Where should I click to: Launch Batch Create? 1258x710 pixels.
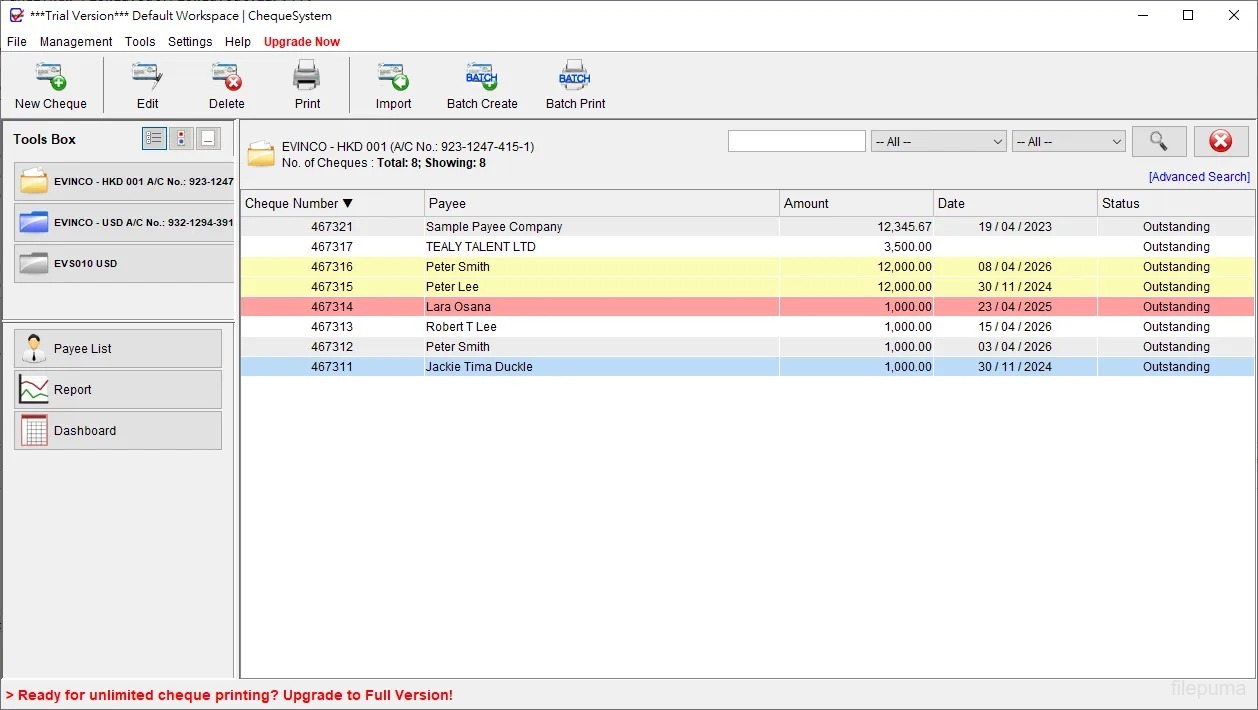tap(482, 85)
